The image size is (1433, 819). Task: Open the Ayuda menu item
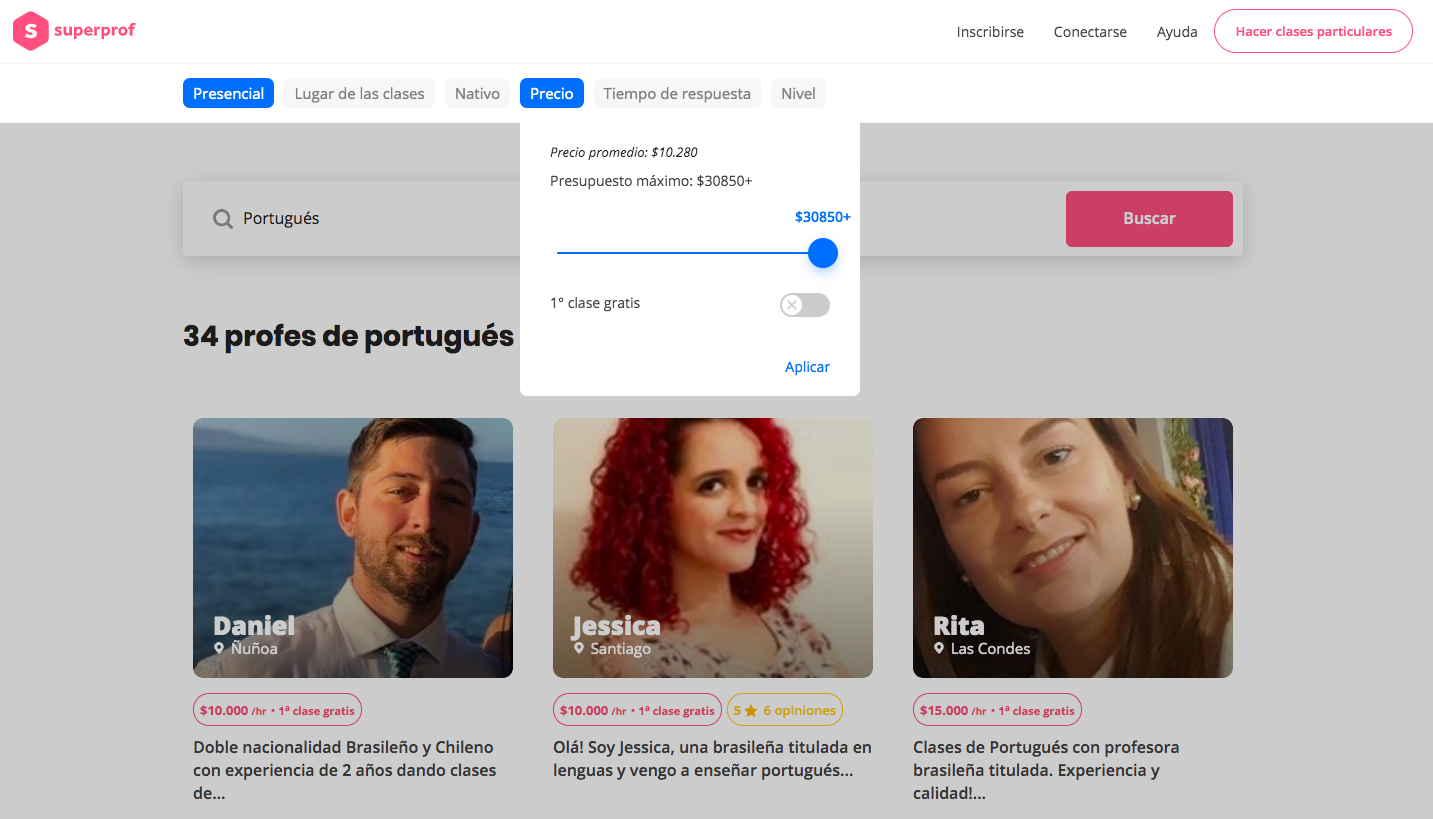click(x=1177, y=32)
